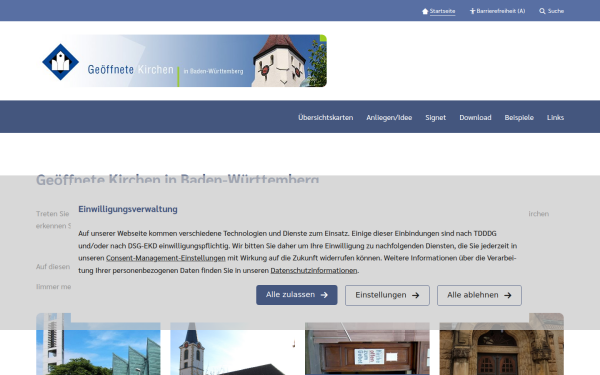Screen dimensions: 600x375
Task: Open the Startseite link
Action: 442,11
